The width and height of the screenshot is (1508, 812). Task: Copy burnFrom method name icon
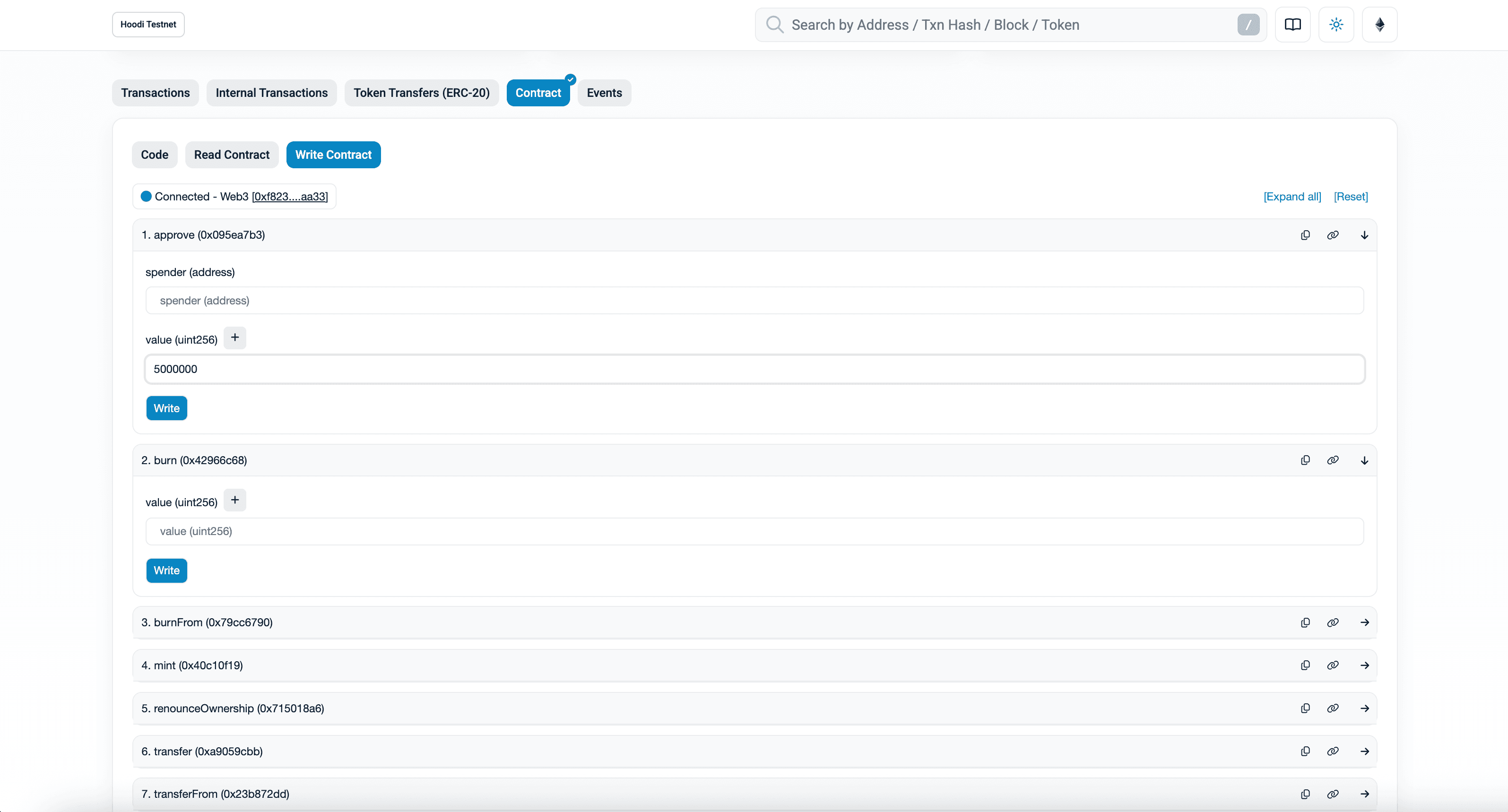coord(1305,622)
